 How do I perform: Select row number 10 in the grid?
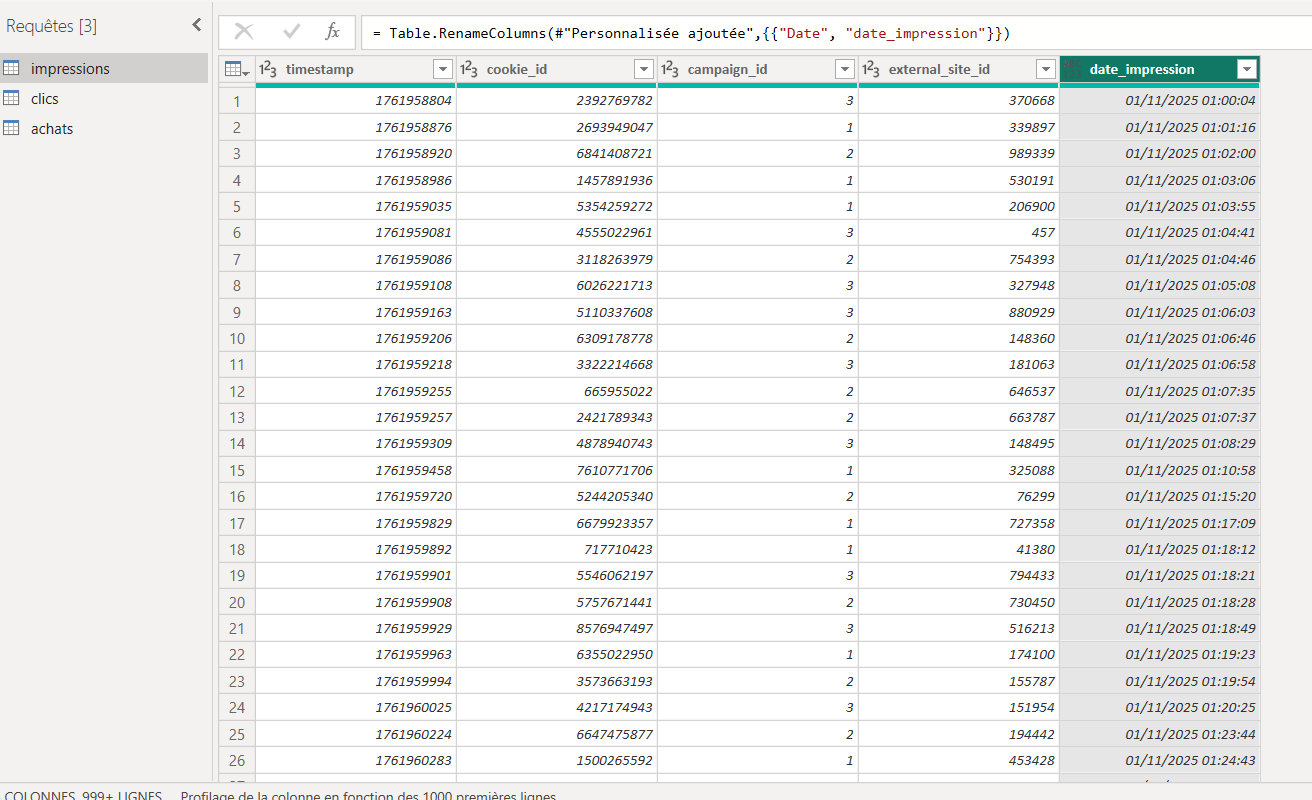tap(237, 339)
